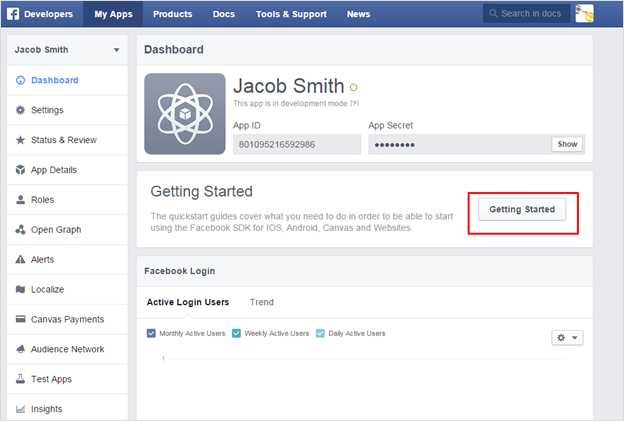624x421 pixels.
Task: Switch to the Trend tab
Action: click(261, 302)
